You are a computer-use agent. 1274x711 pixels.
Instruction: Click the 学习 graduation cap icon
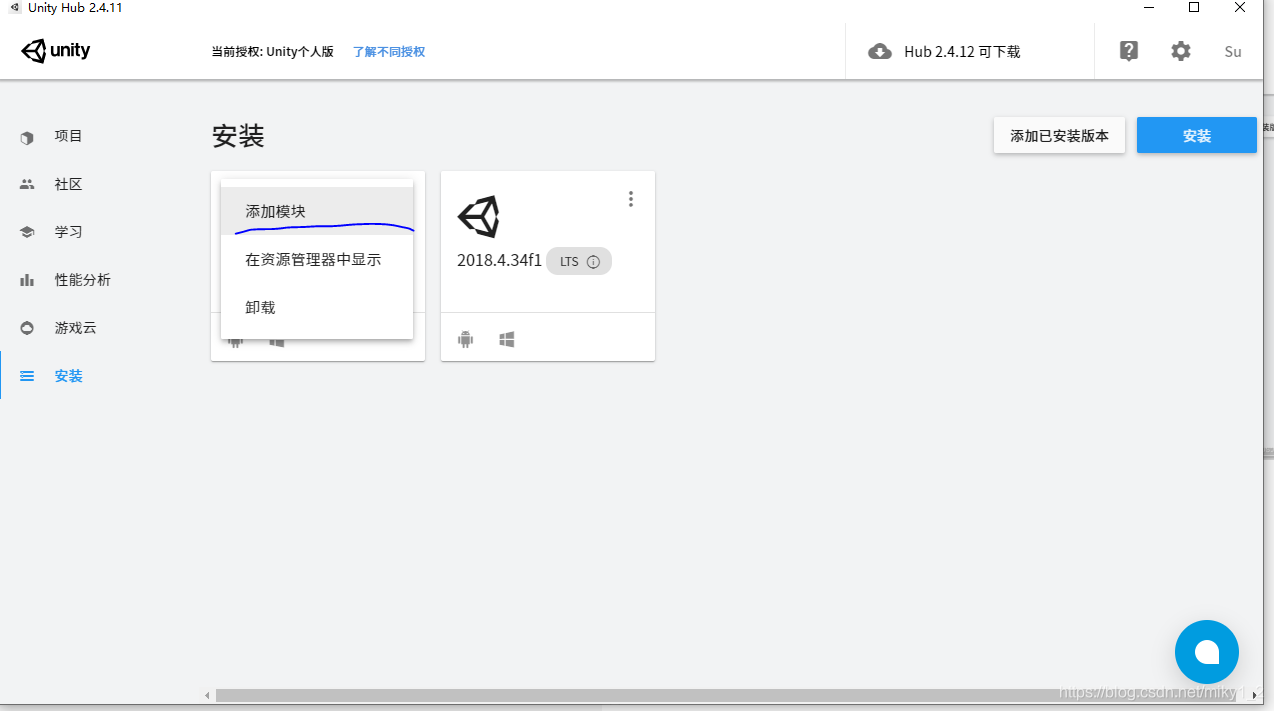(x=27, y=232)
